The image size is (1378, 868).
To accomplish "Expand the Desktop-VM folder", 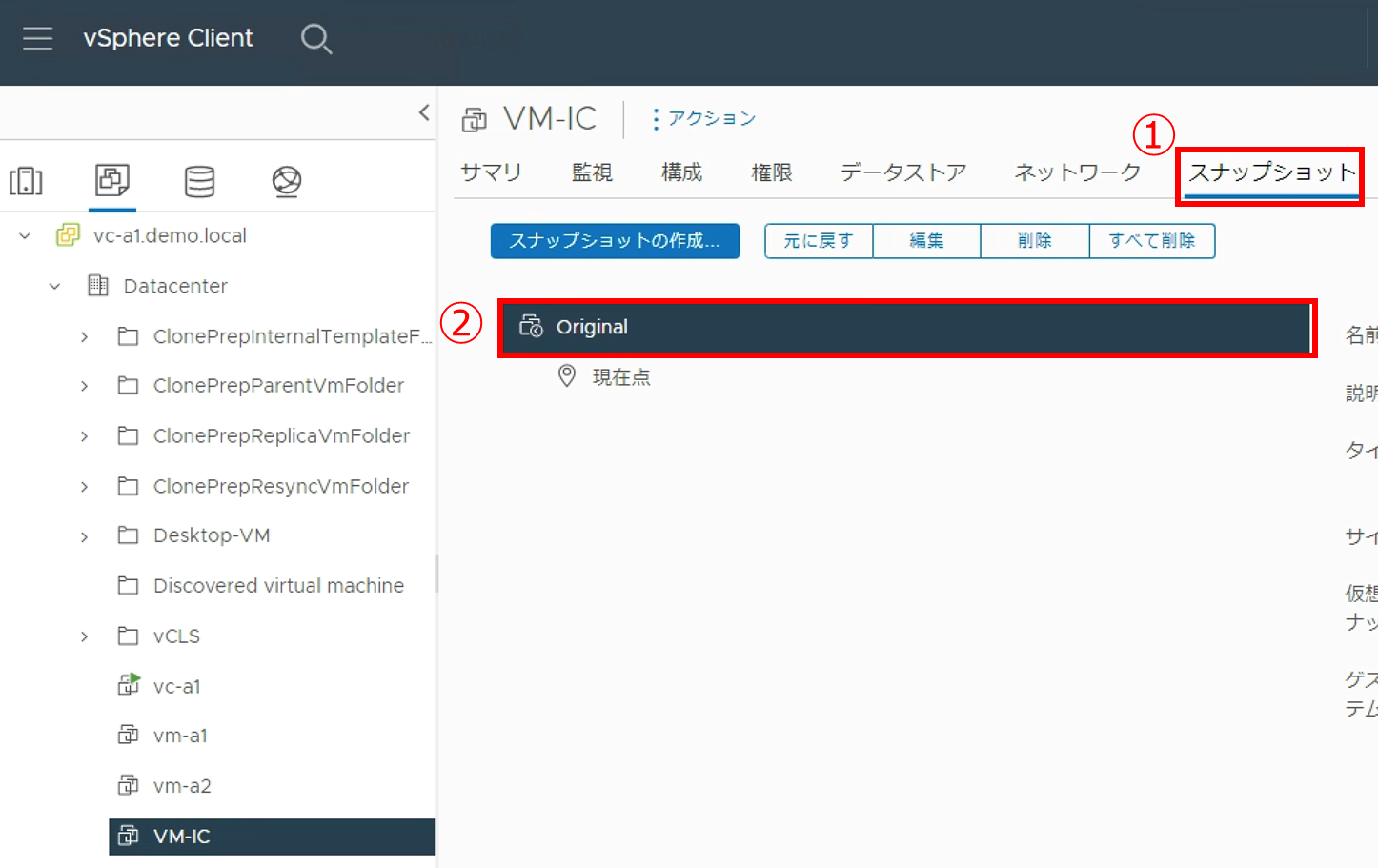I will pyautogui.click(x=85, y=536).
